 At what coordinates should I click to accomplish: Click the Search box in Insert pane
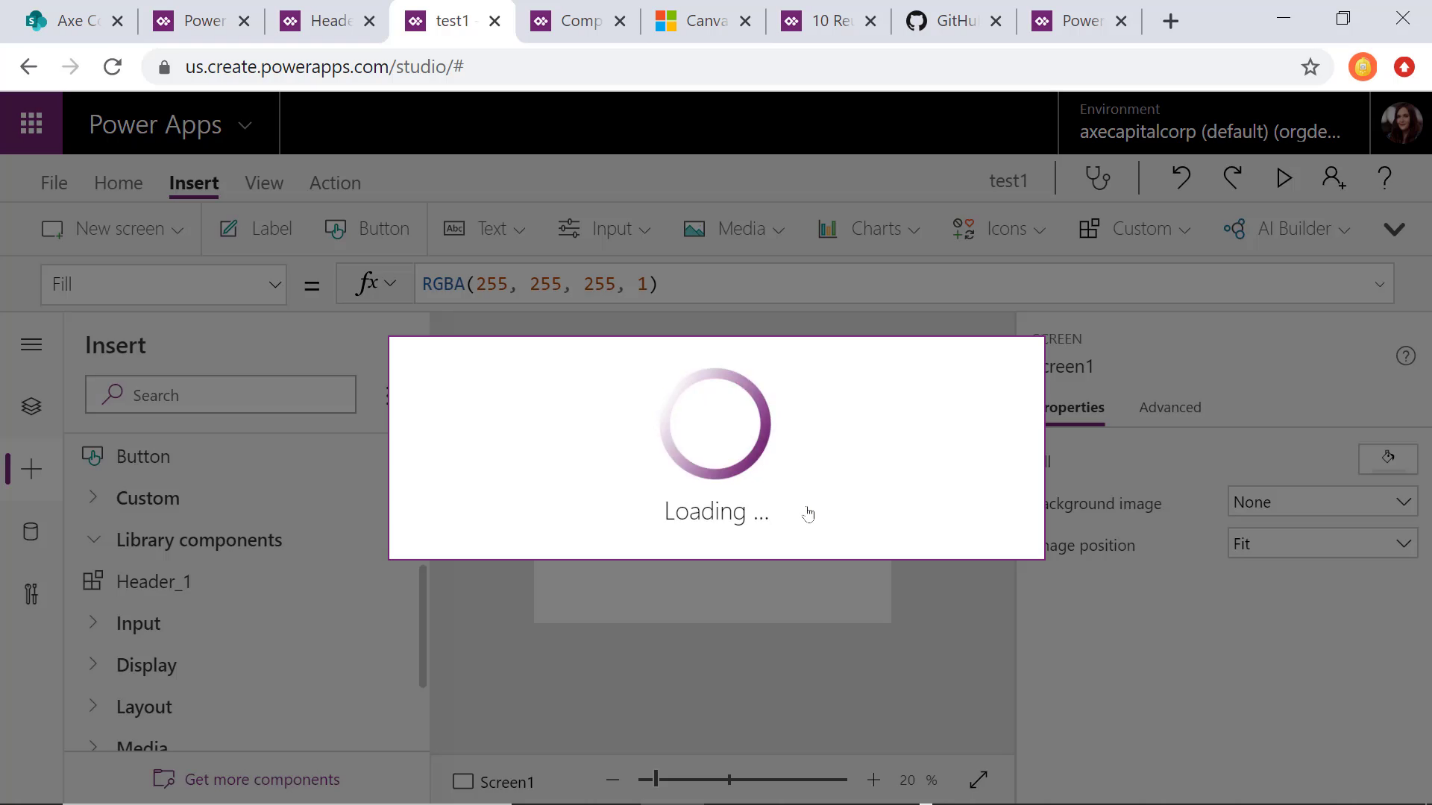tap(220, 395)
